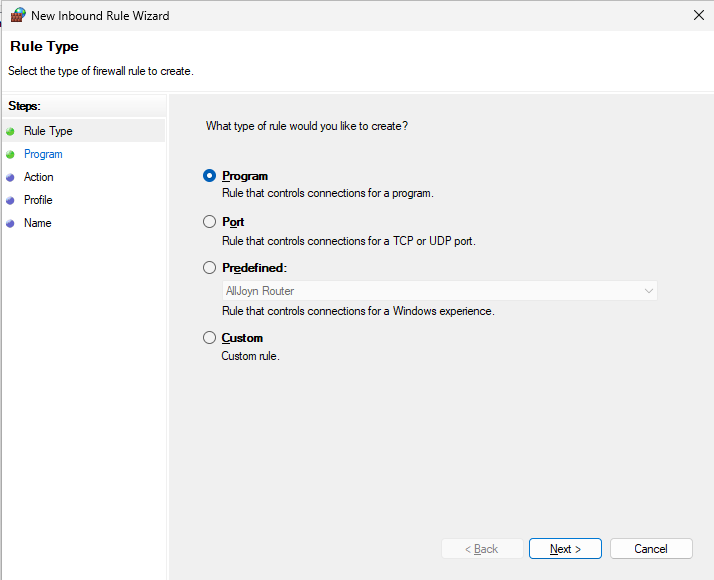Click 'Rule that controls connections for a program.' text
The width and height of the screenshot is (714, 580).
point(328,193)
